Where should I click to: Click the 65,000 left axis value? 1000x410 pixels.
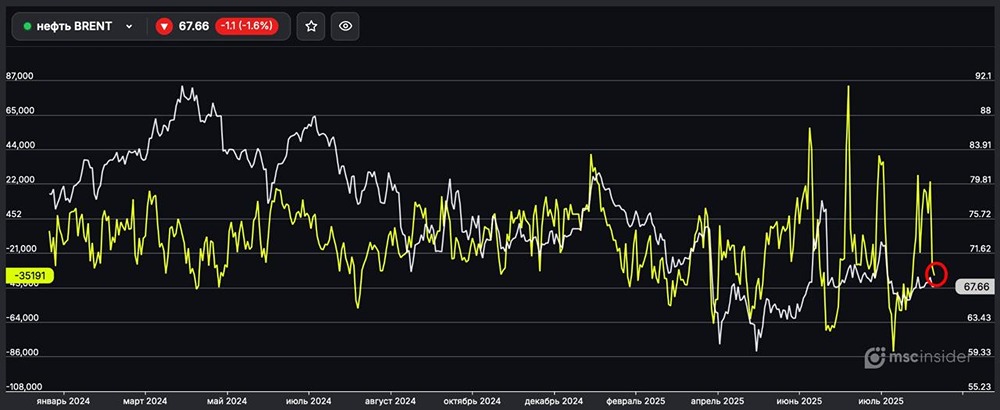click(19, 111)
